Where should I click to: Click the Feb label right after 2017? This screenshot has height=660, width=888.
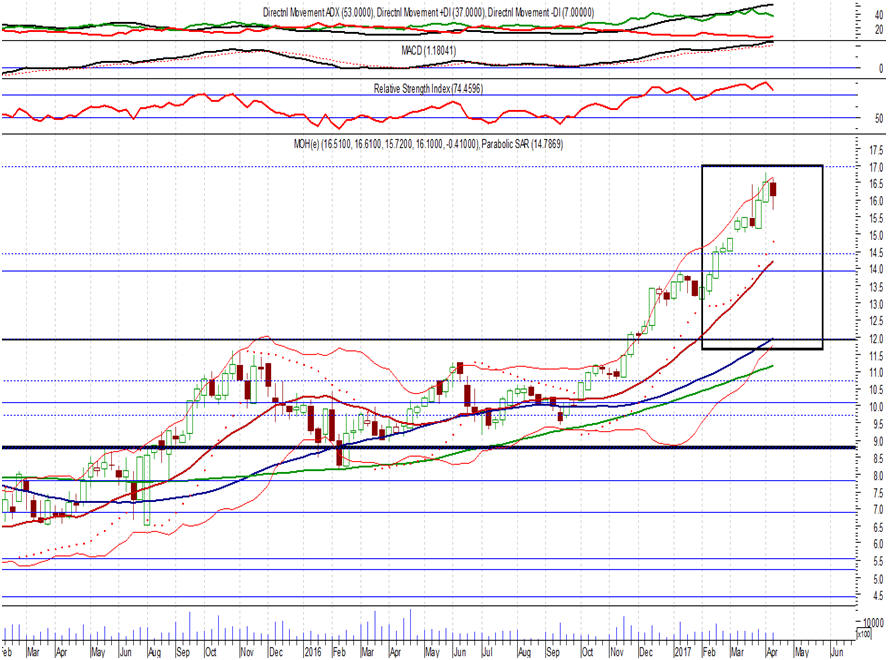point(708,652)
